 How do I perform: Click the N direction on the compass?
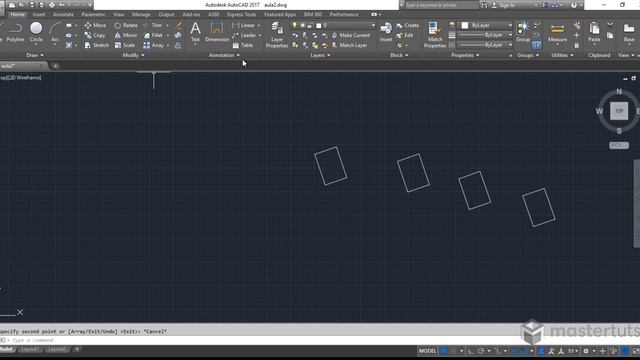click(619, 91)
